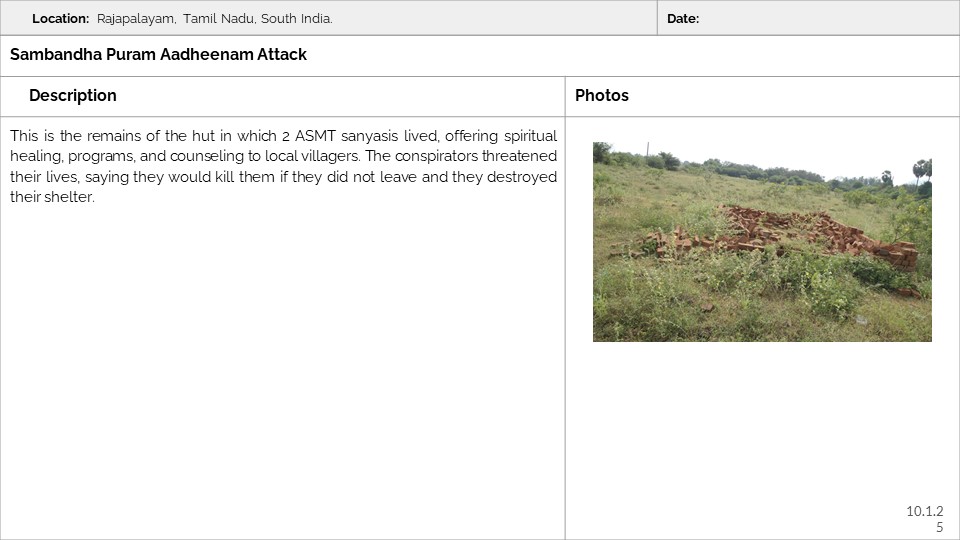Select the "Location:" label
The height and width of the screenshot is (540, 960).
tap(61, 19)
